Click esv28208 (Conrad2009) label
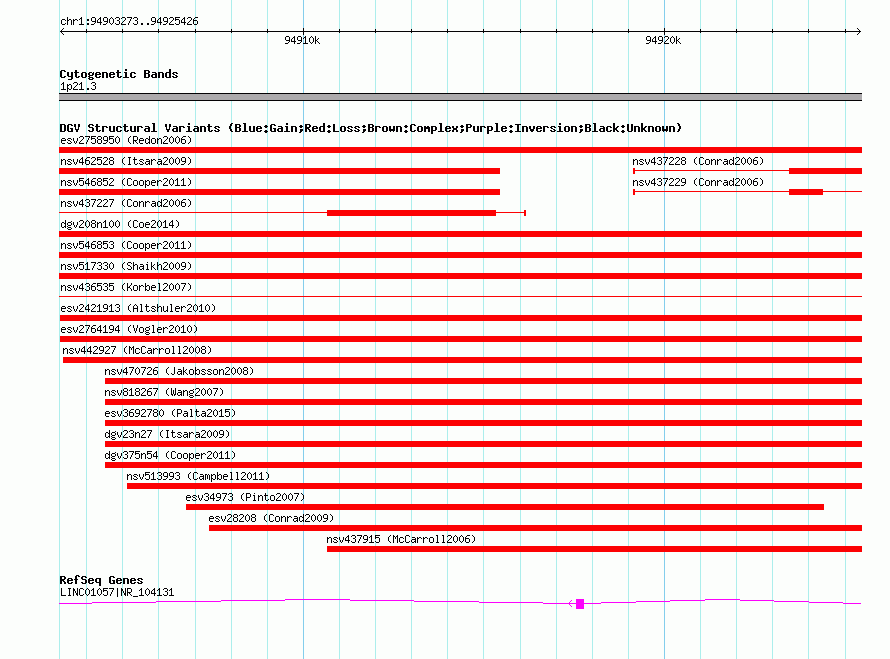Screen dimensions: 890x659 coord(271,518)
